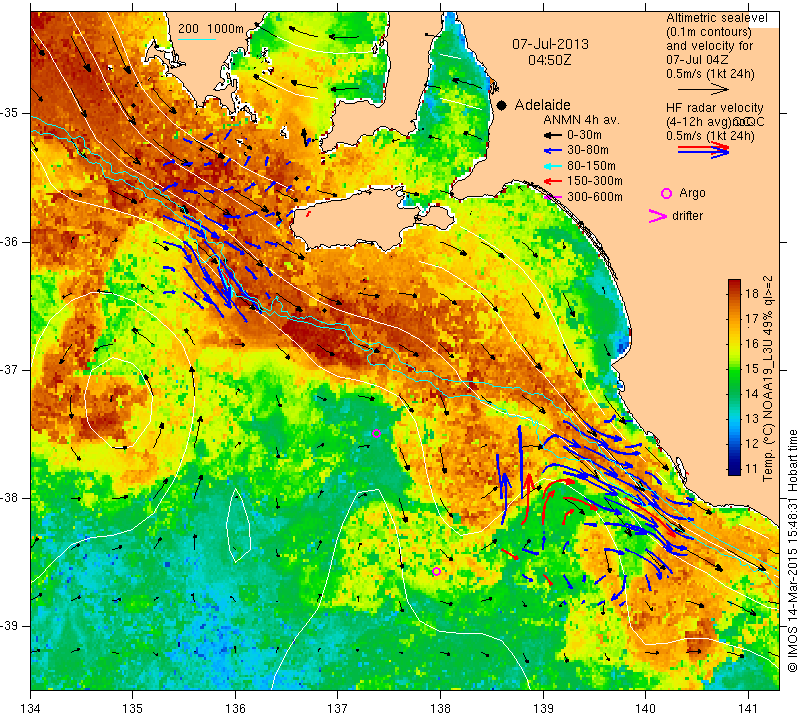Viewport: 800px width, 720px height.
Task: Click the cyan arrow beside 80-150m legend entry
Action: [551, 166]
